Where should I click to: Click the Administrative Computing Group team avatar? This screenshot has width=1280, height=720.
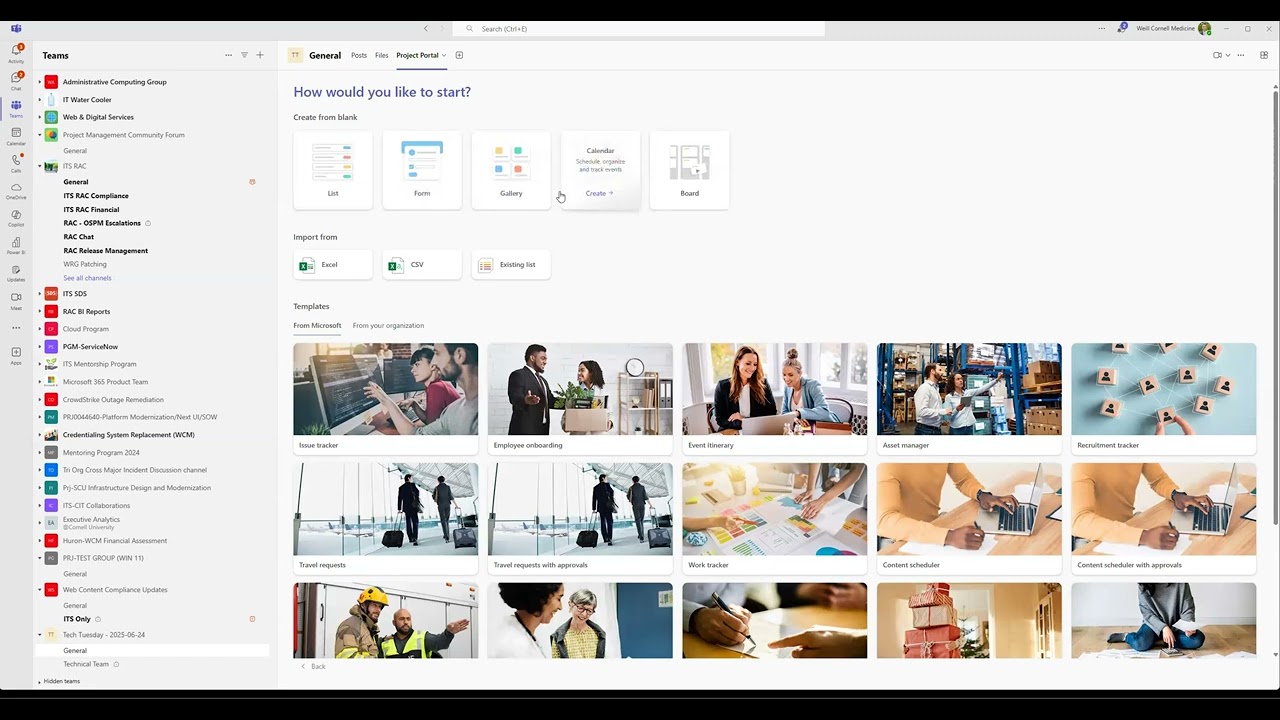(x=51, y=82)
